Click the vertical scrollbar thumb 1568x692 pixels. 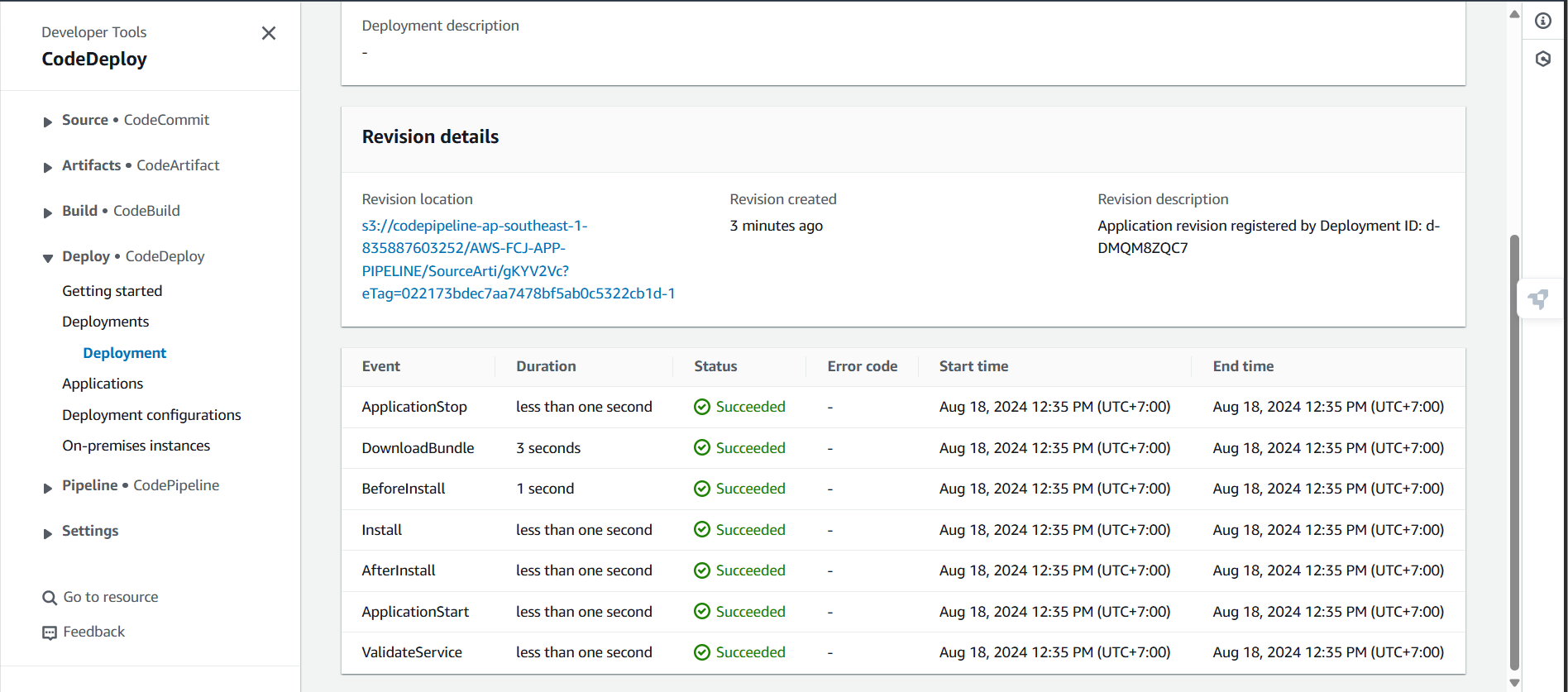coord(1514,452)
